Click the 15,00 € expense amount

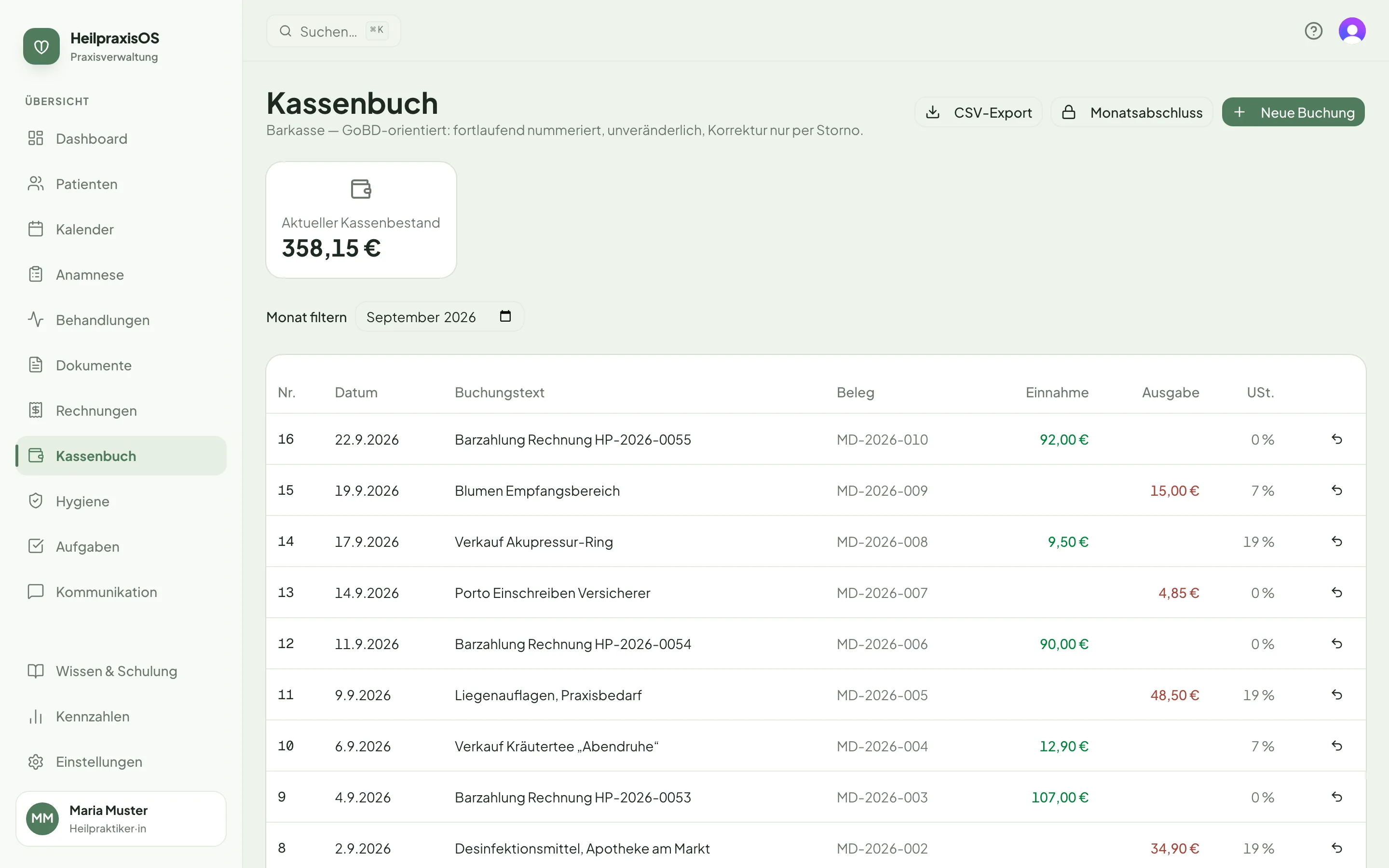(1174, 491)
